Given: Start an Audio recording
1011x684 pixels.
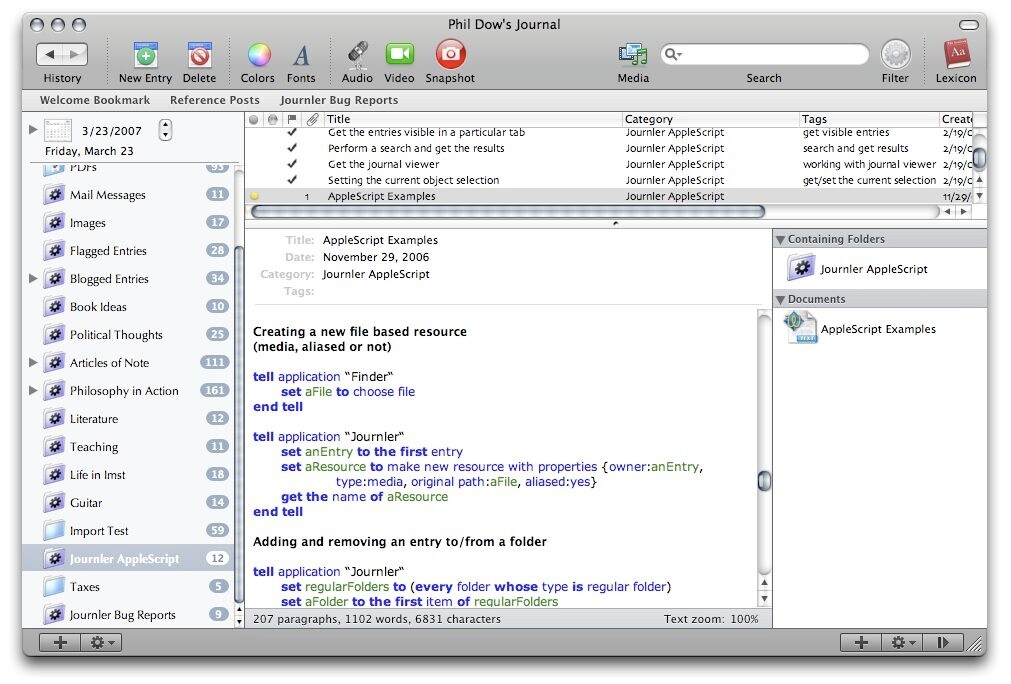Looking at the screenshot, I should [x=357, y=55].
